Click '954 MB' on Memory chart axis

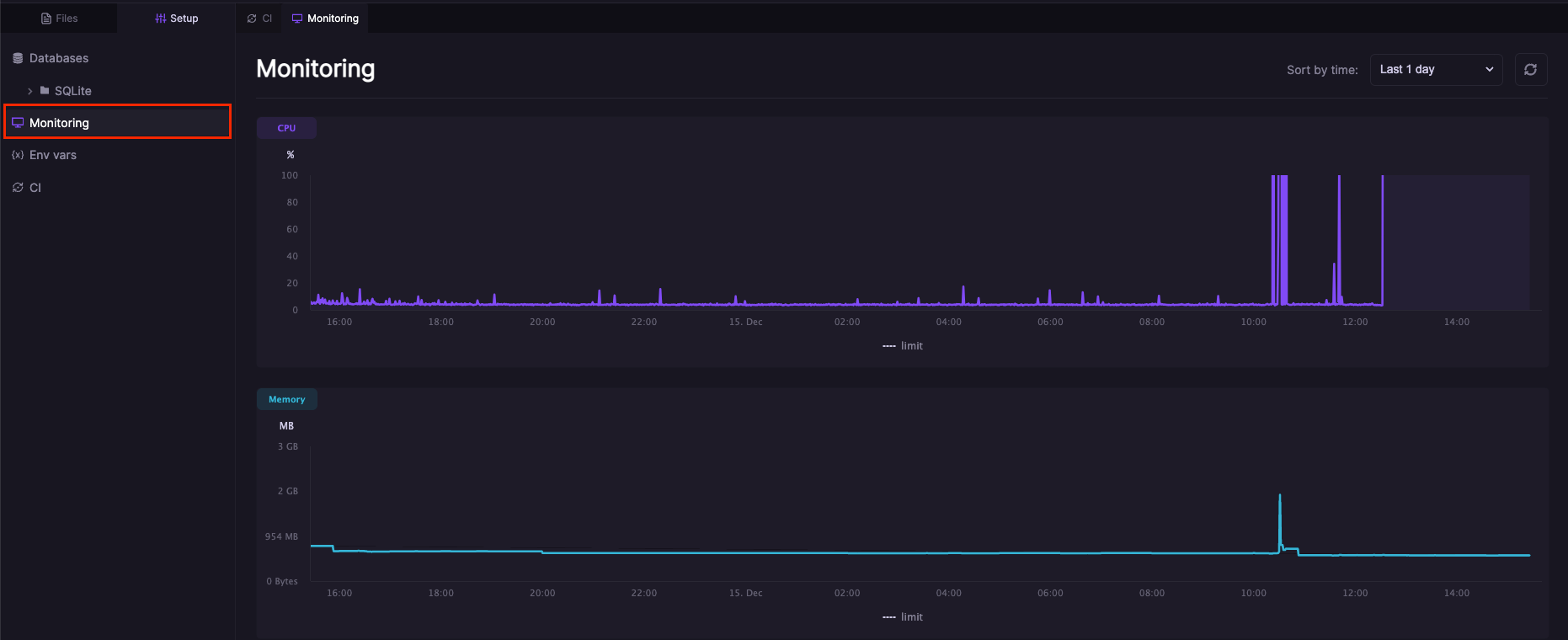[x=281, y=536]
